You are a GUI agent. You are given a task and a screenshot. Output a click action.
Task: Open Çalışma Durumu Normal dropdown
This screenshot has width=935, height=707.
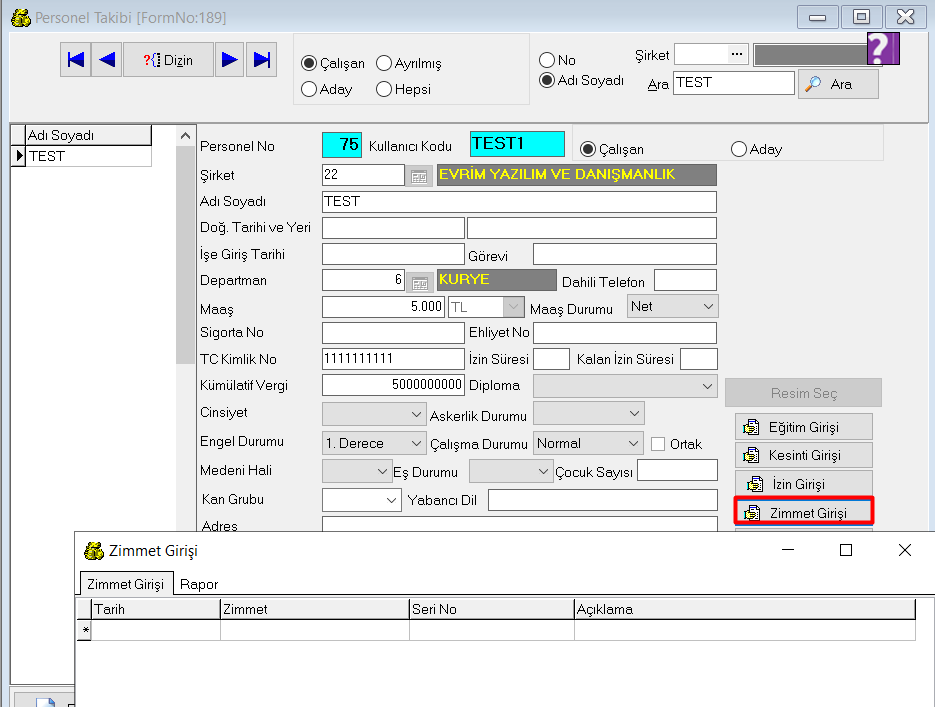(x=589, y=444)
